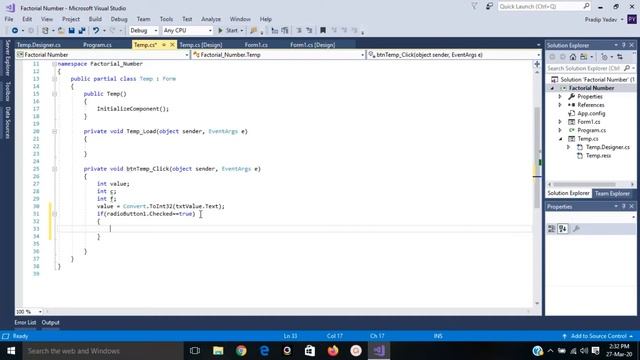
Task: Toggle the pin on the Temp.cs tab
Action: point(164,45)
